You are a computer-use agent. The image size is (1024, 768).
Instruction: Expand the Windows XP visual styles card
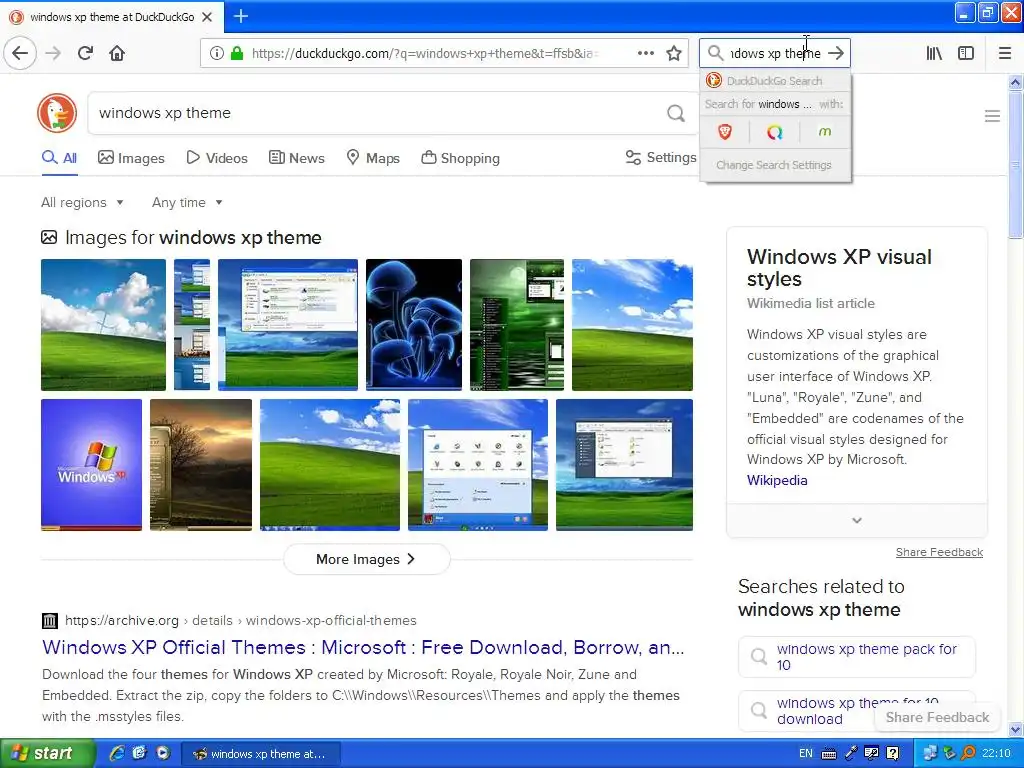pyautogui.click(x=857, y=520)
